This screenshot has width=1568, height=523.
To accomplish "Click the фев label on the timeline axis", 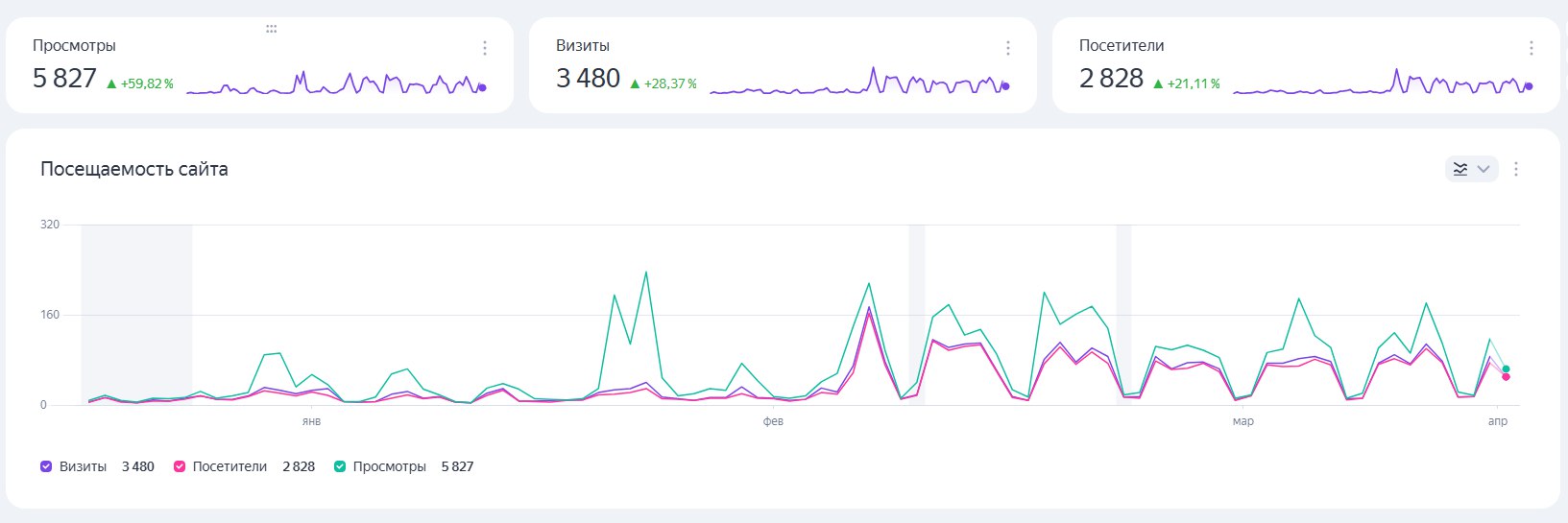I will [x=773, y=421].
